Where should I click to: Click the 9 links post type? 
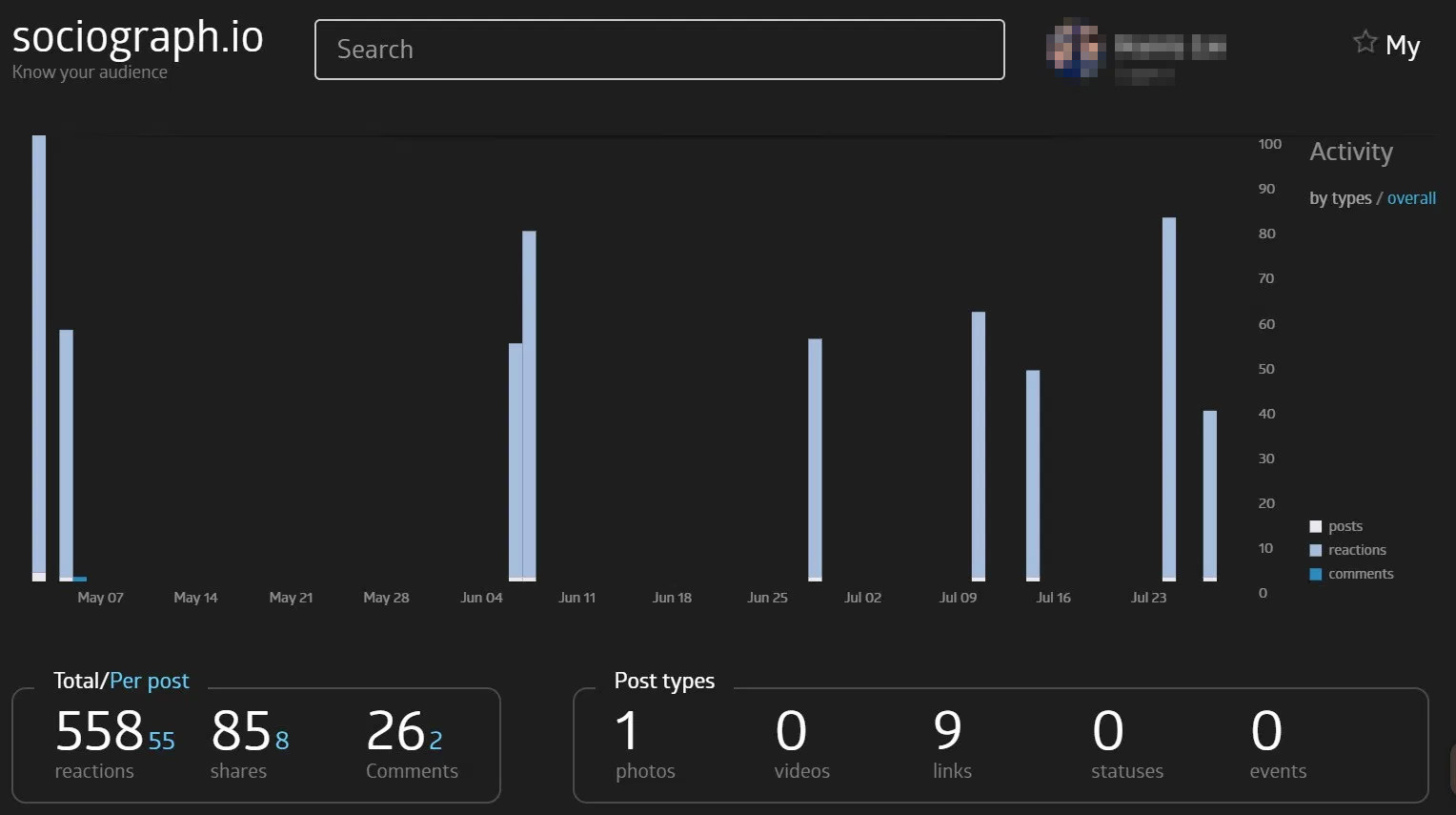[x=952, y=744]
